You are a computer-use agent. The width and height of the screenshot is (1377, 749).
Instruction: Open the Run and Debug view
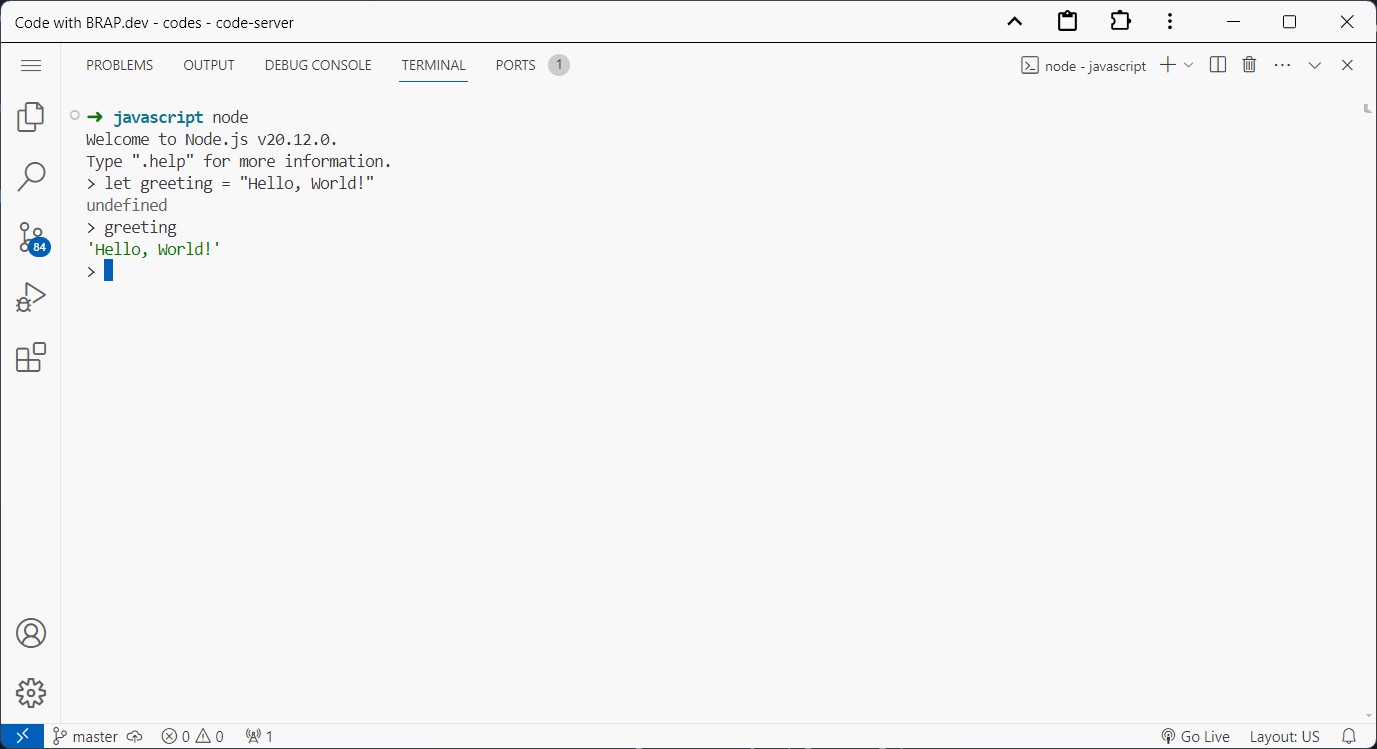(x=31, y=298)
